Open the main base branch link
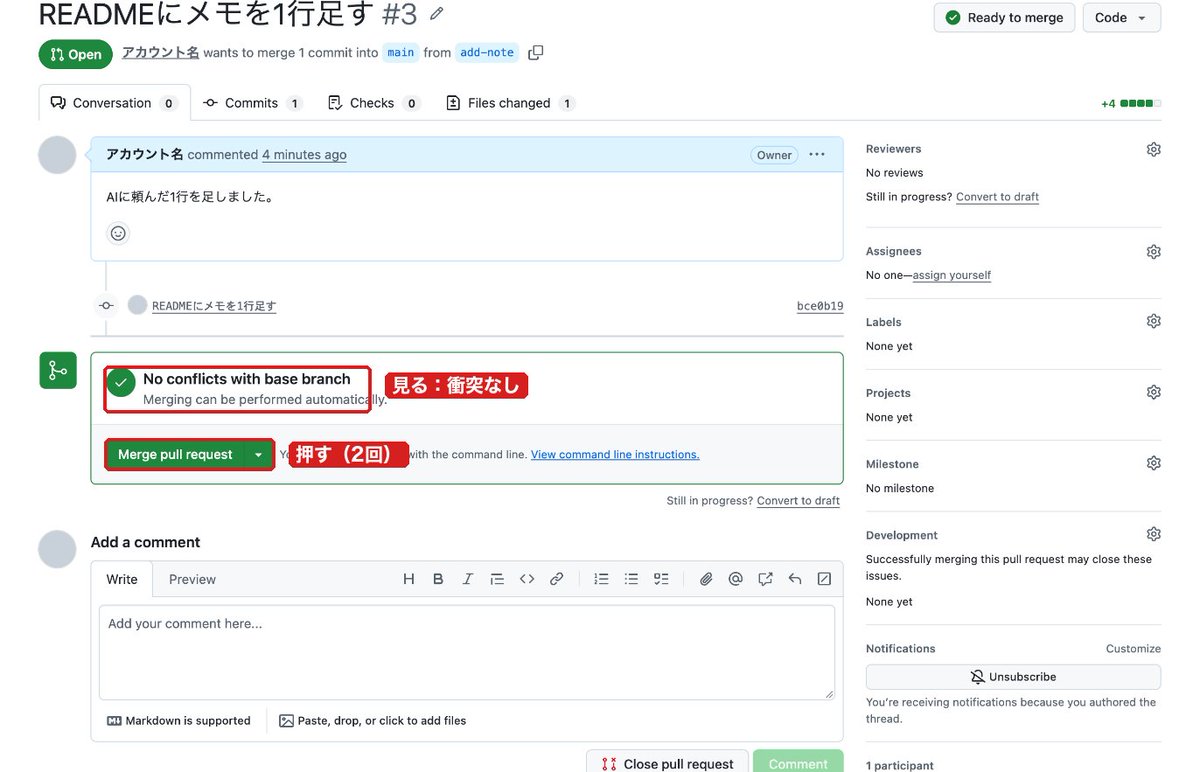Image resolution: width=1200 pixels, height=772 pixels. click(x=400, y=53)
